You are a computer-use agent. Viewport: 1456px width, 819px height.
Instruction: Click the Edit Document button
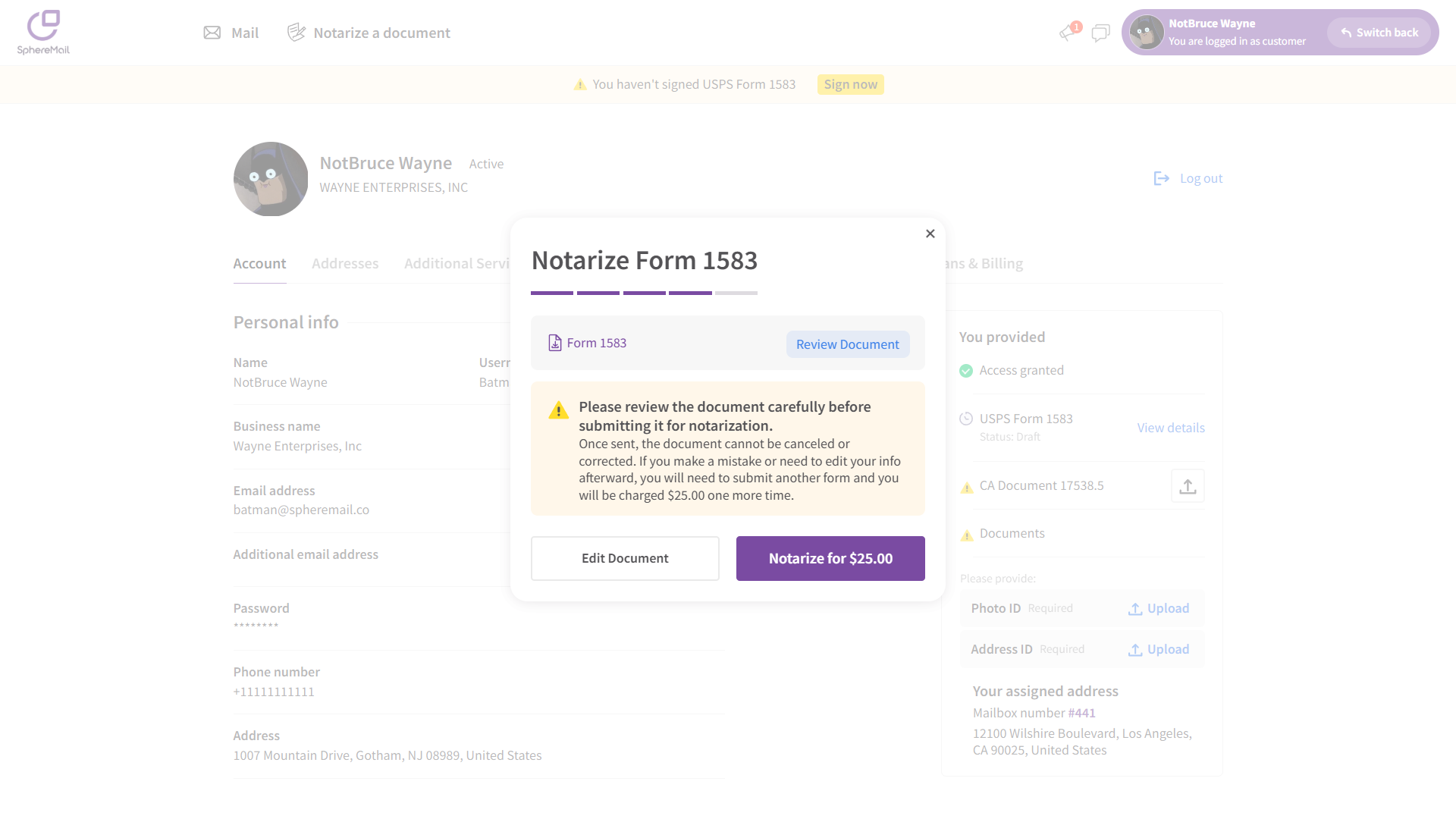625,558
